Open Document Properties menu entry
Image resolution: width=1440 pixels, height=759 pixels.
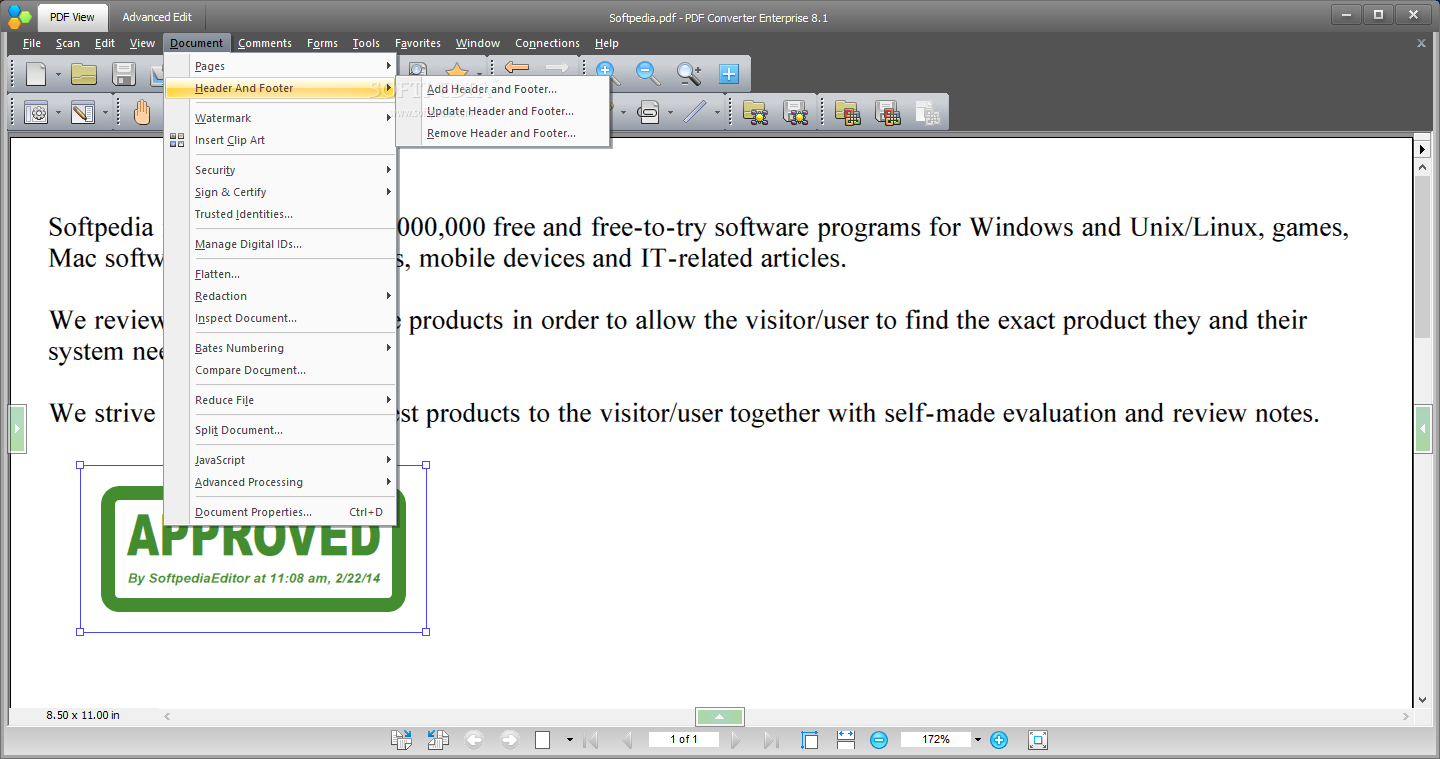280,512
